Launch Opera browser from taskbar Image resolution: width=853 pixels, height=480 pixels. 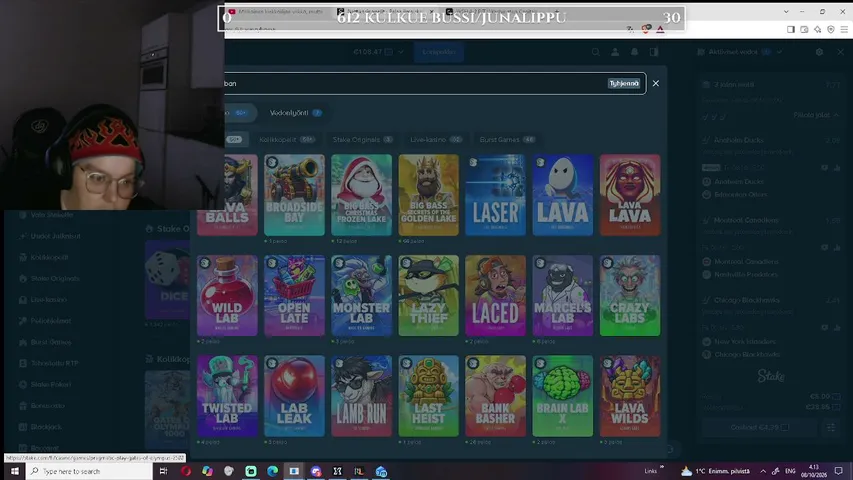(x=186, y=471)
